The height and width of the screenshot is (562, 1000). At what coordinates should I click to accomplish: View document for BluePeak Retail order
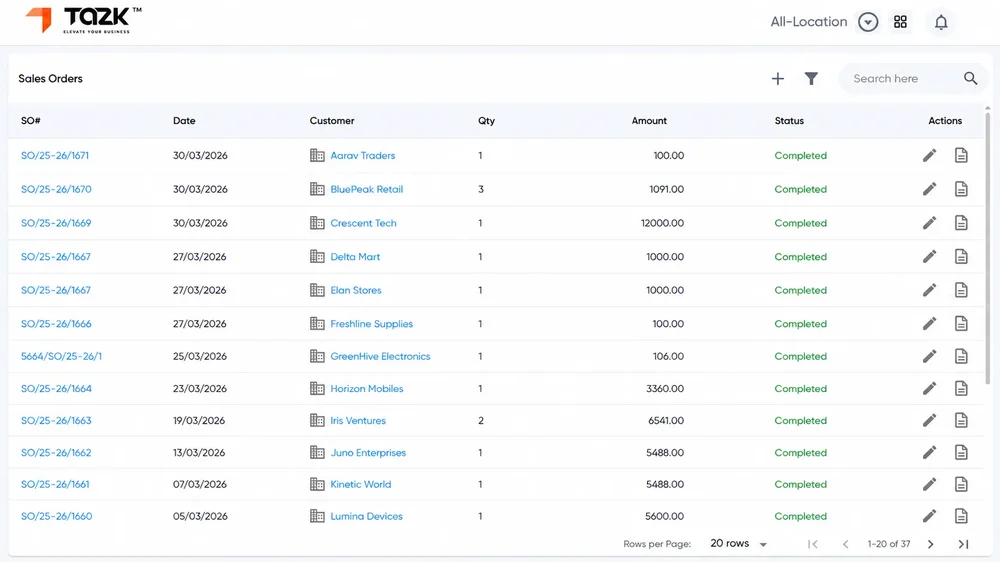coord(960,189)
